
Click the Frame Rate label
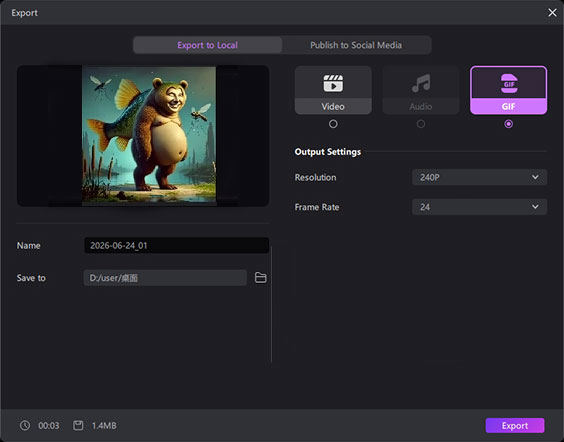click(x=317, y=207)
